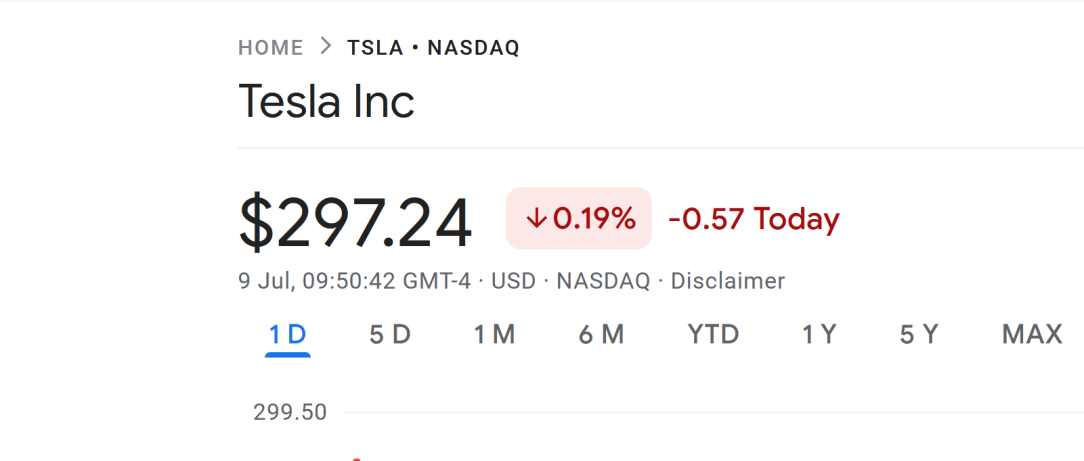Screen dimensions: 1084x461
Task: Click the USD currency label
Action: point(513,281)
